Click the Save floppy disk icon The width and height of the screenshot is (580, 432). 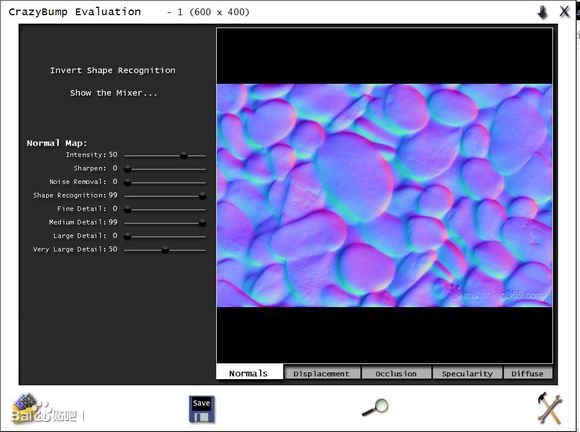click(x=202, y=409)
